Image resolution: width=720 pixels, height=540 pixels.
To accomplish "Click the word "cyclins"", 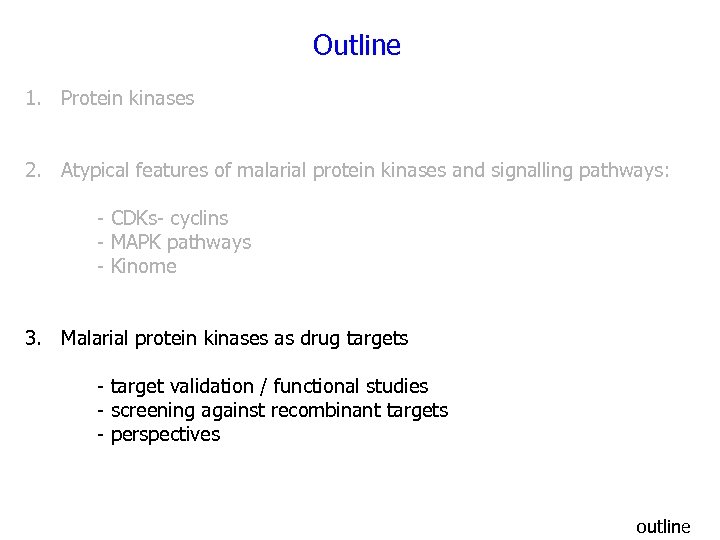I will [x=199, y=218].
